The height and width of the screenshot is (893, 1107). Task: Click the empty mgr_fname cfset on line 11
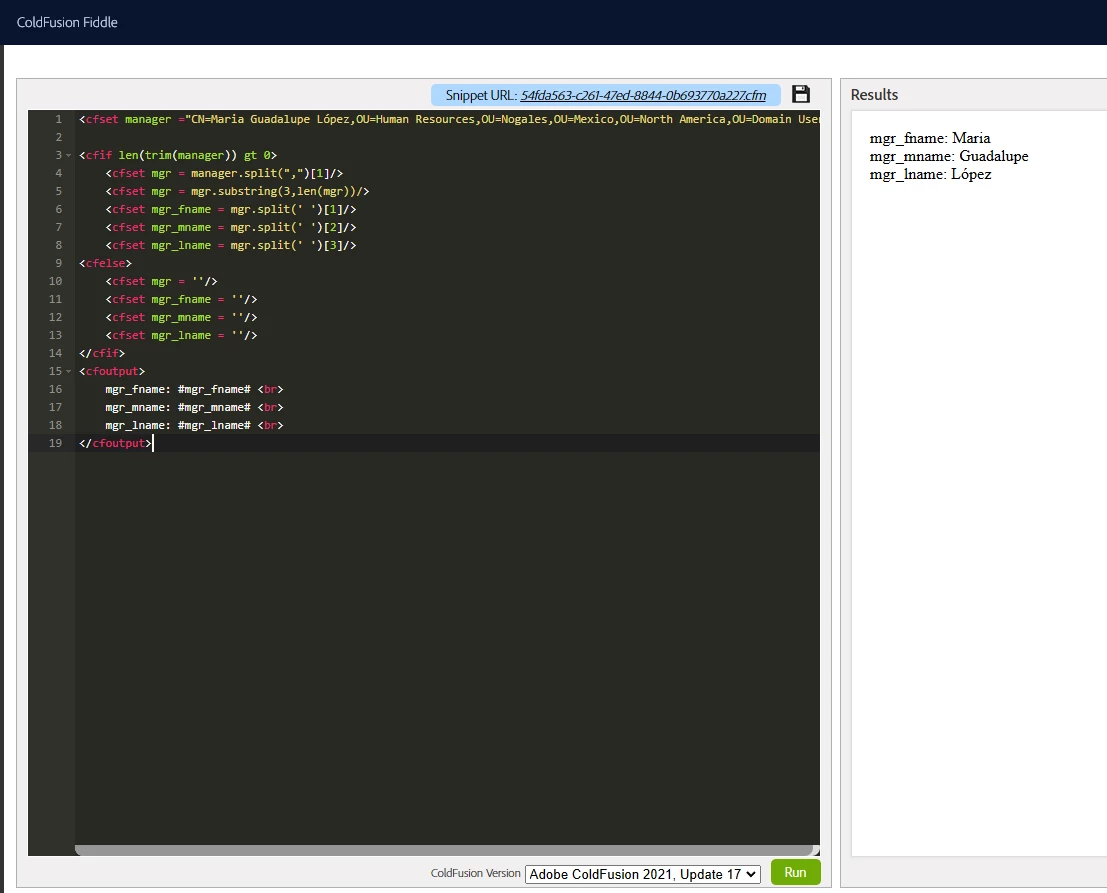(x=181, y=299)
